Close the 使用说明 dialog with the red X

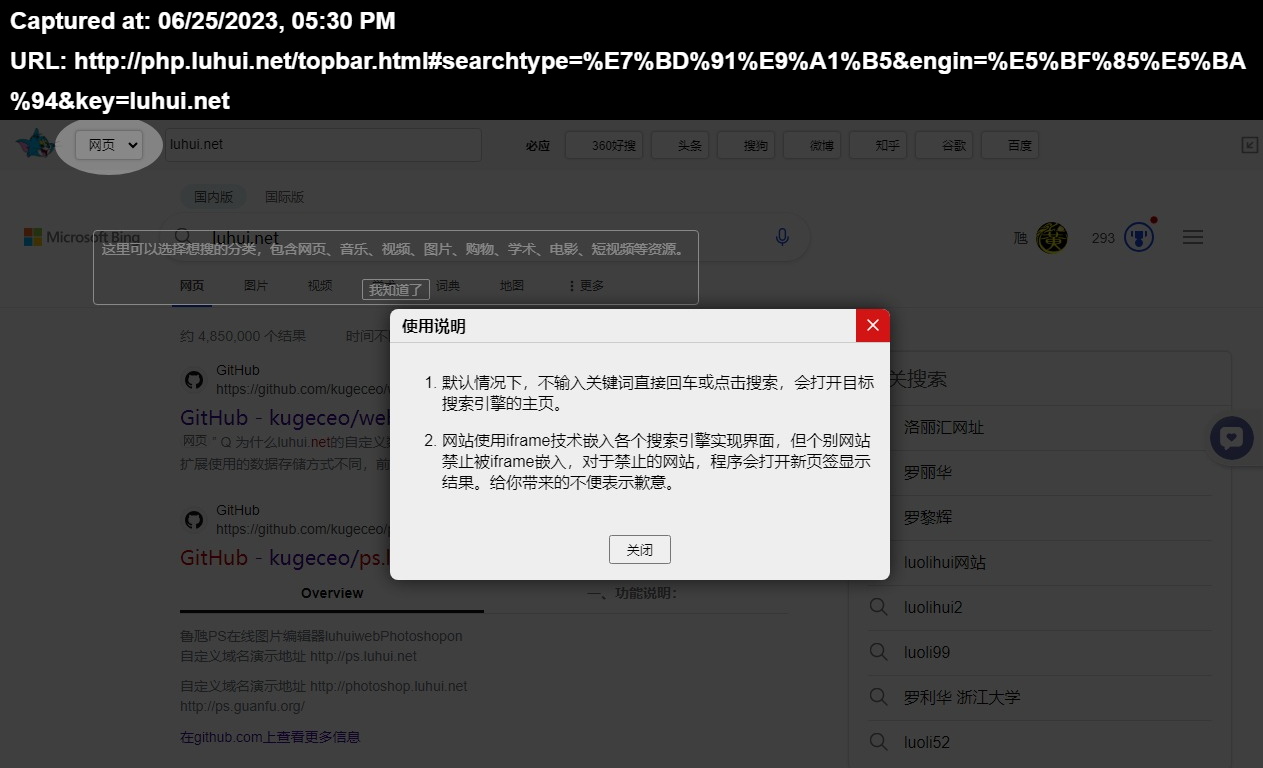(x=872, y=326)
